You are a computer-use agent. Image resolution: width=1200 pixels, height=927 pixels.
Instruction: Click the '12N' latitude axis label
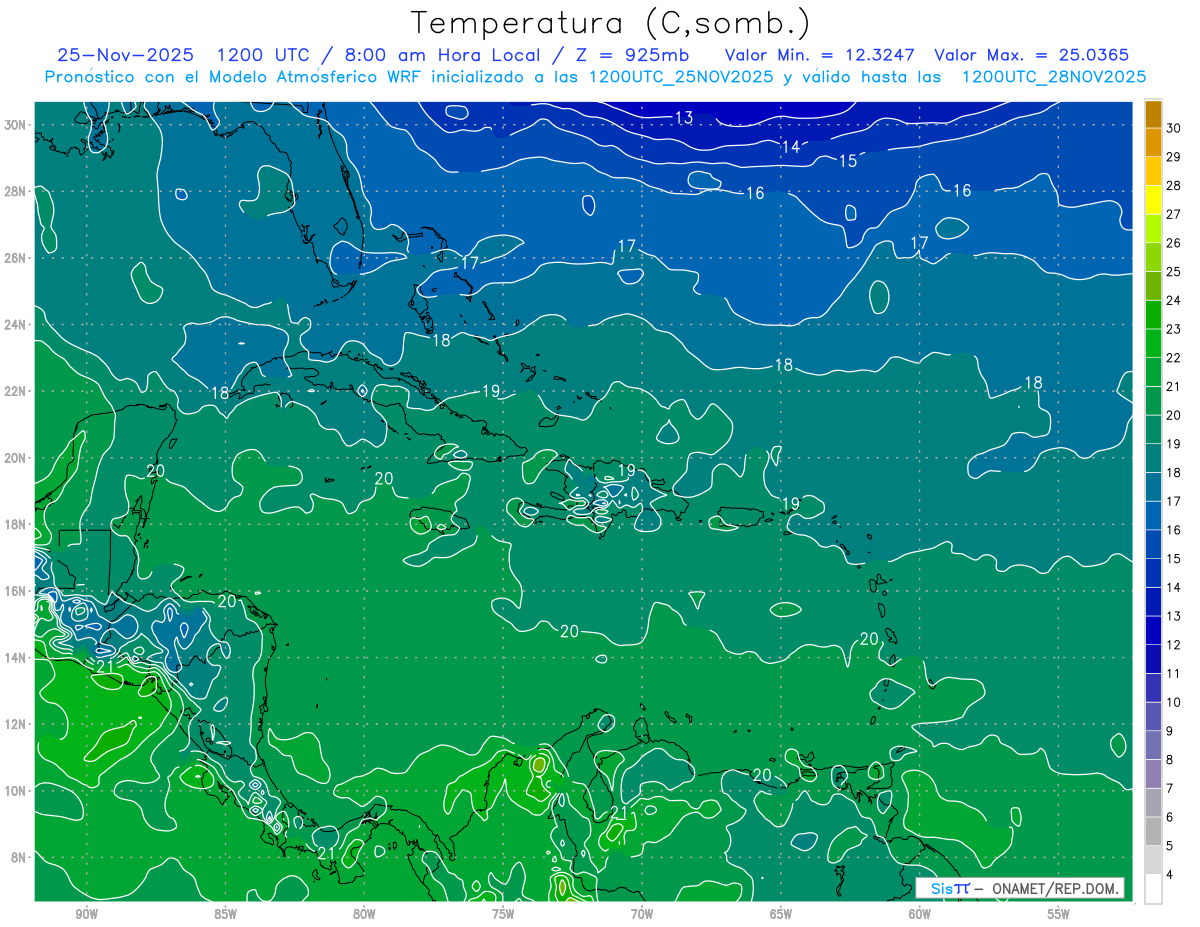[17, 724]
